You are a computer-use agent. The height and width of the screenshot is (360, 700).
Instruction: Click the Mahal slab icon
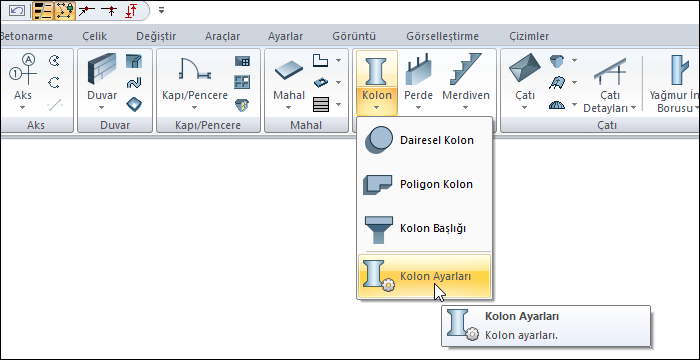[x=289, y=70]
